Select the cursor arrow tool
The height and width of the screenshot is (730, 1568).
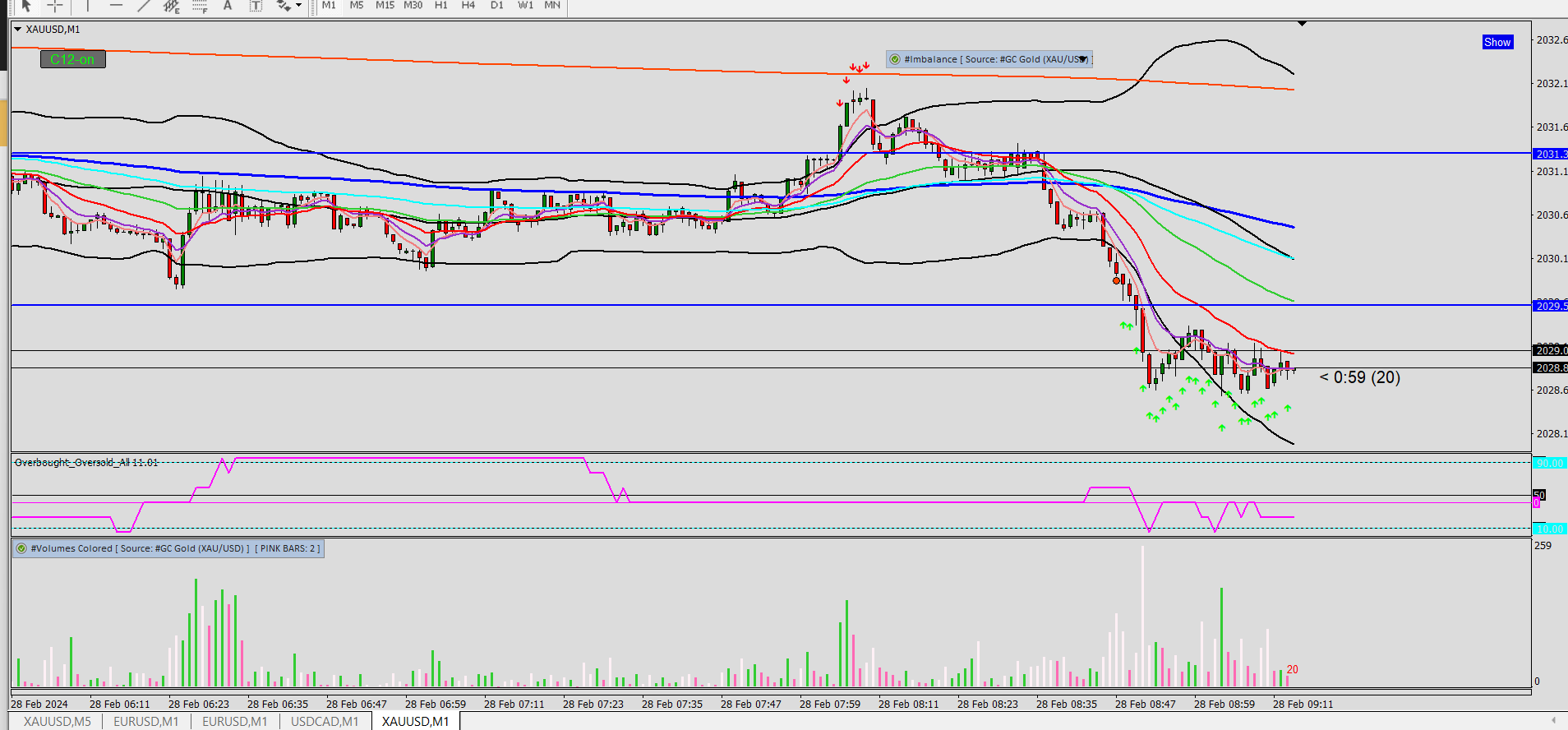coord(26,6)
